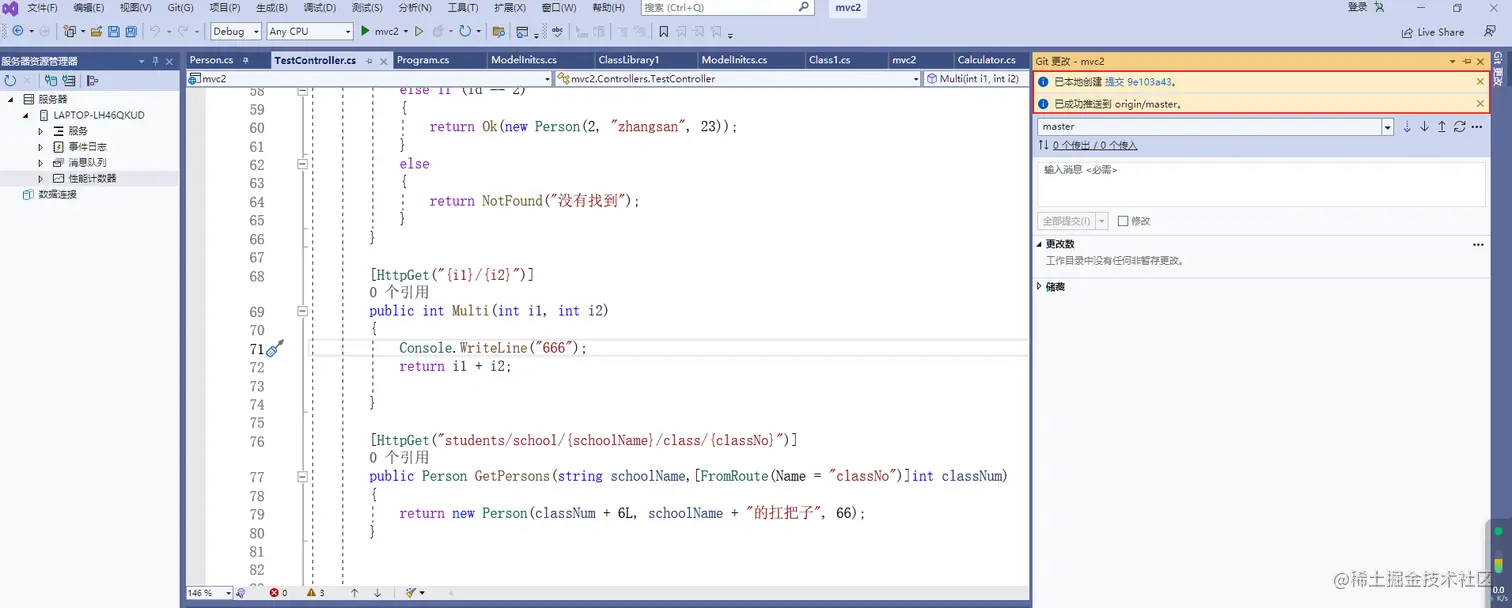This screenshot has height=608, width=1512.
Task: Click the services tree icon in Server Explorer toolbar
Action: point(93,80)
